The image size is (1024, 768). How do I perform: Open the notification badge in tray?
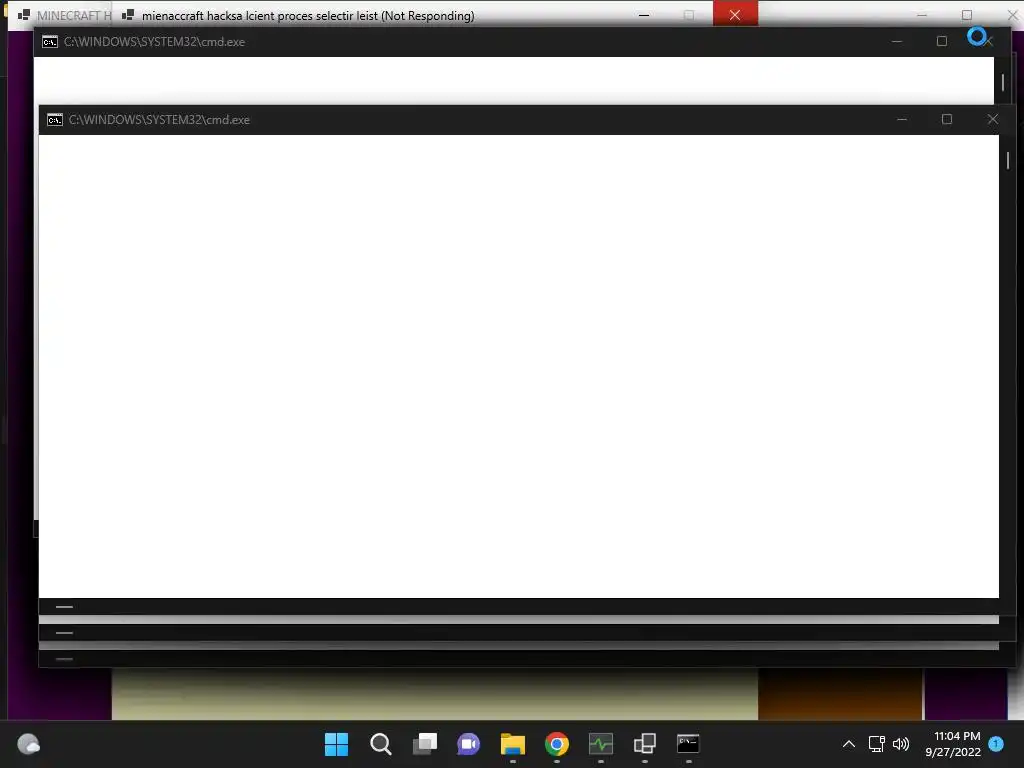[x=996, y=744]
